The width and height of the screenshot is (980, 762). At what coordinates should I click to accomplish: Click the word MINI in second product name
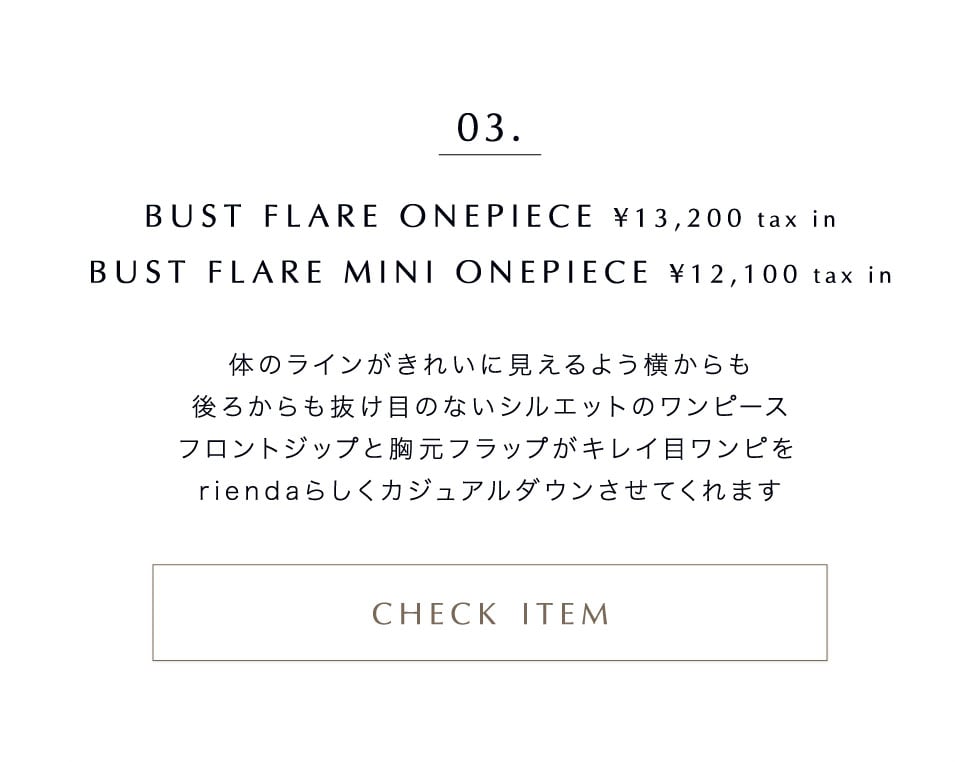pos(390,272)
